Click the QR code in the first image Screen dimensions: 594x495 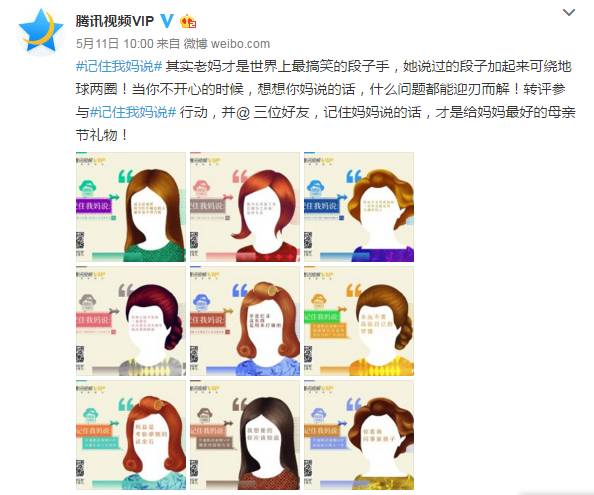pyautogui.click(x=80, y=240)
